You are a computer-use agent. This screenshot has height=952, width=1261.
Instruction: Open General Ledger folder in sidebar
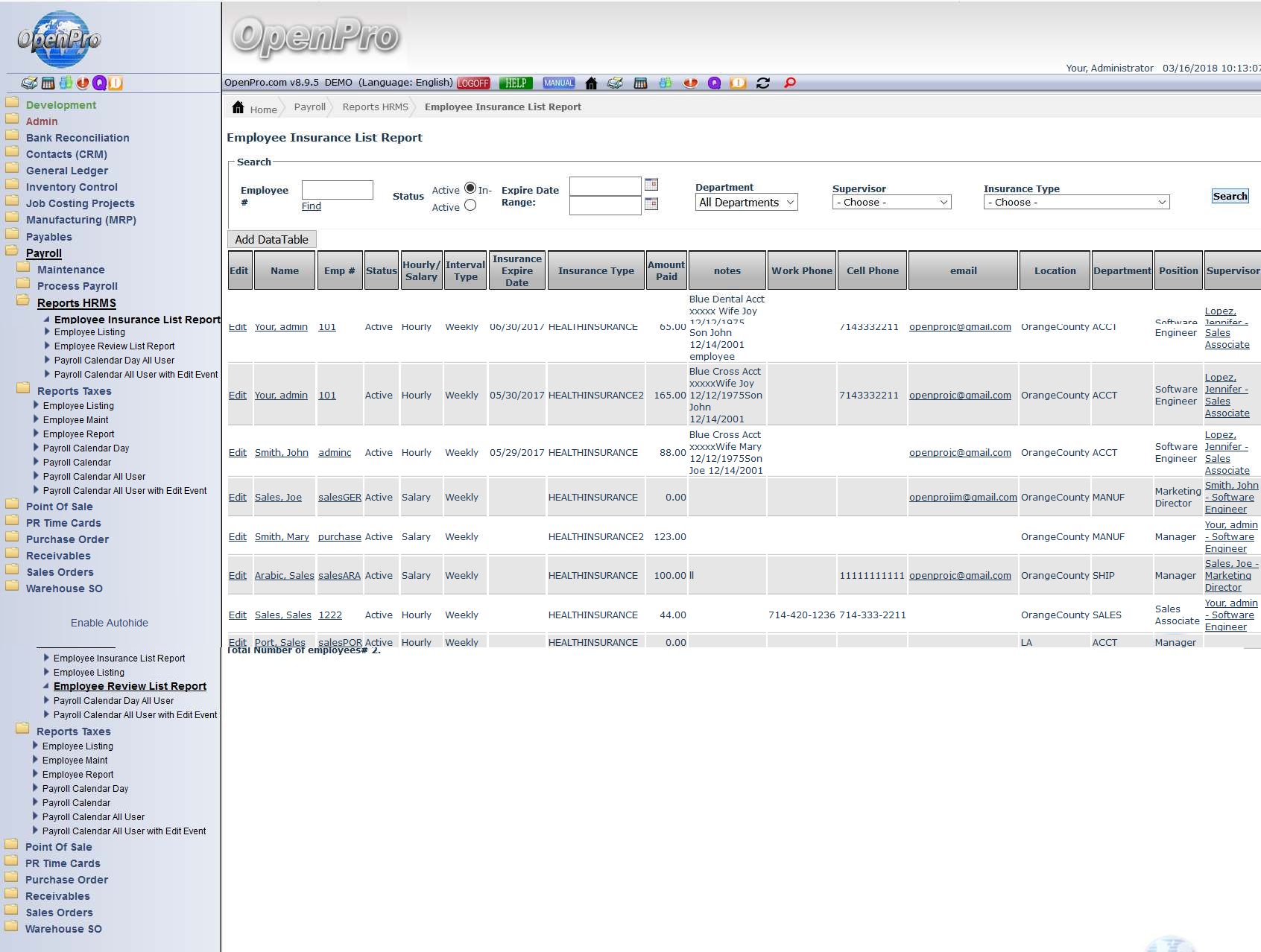(x=67, y=171)
